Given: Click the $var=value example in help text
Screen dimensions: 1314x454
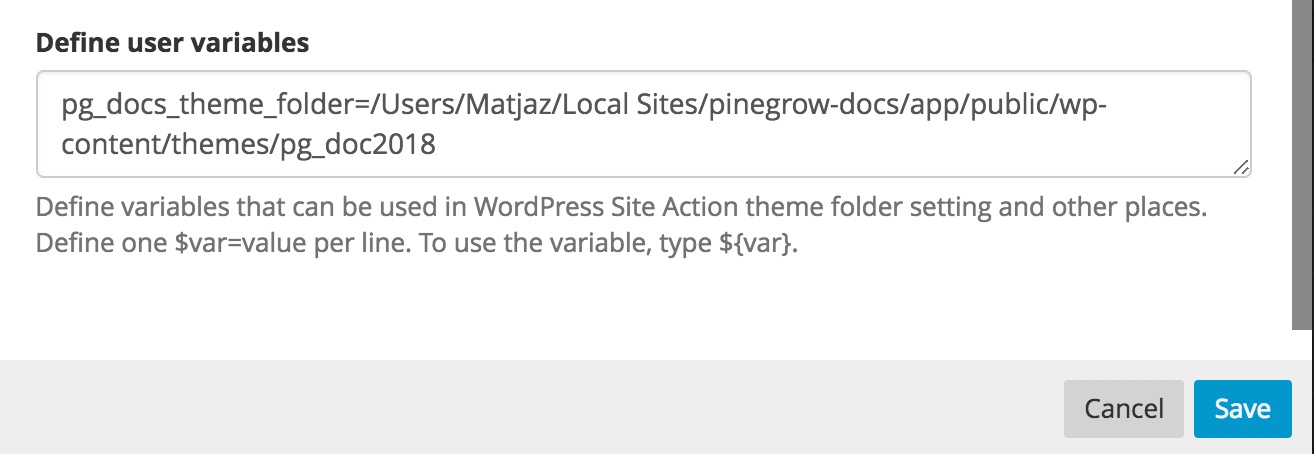Looking at the screenshot, I should pyautogui.click(x=236, y=245).
